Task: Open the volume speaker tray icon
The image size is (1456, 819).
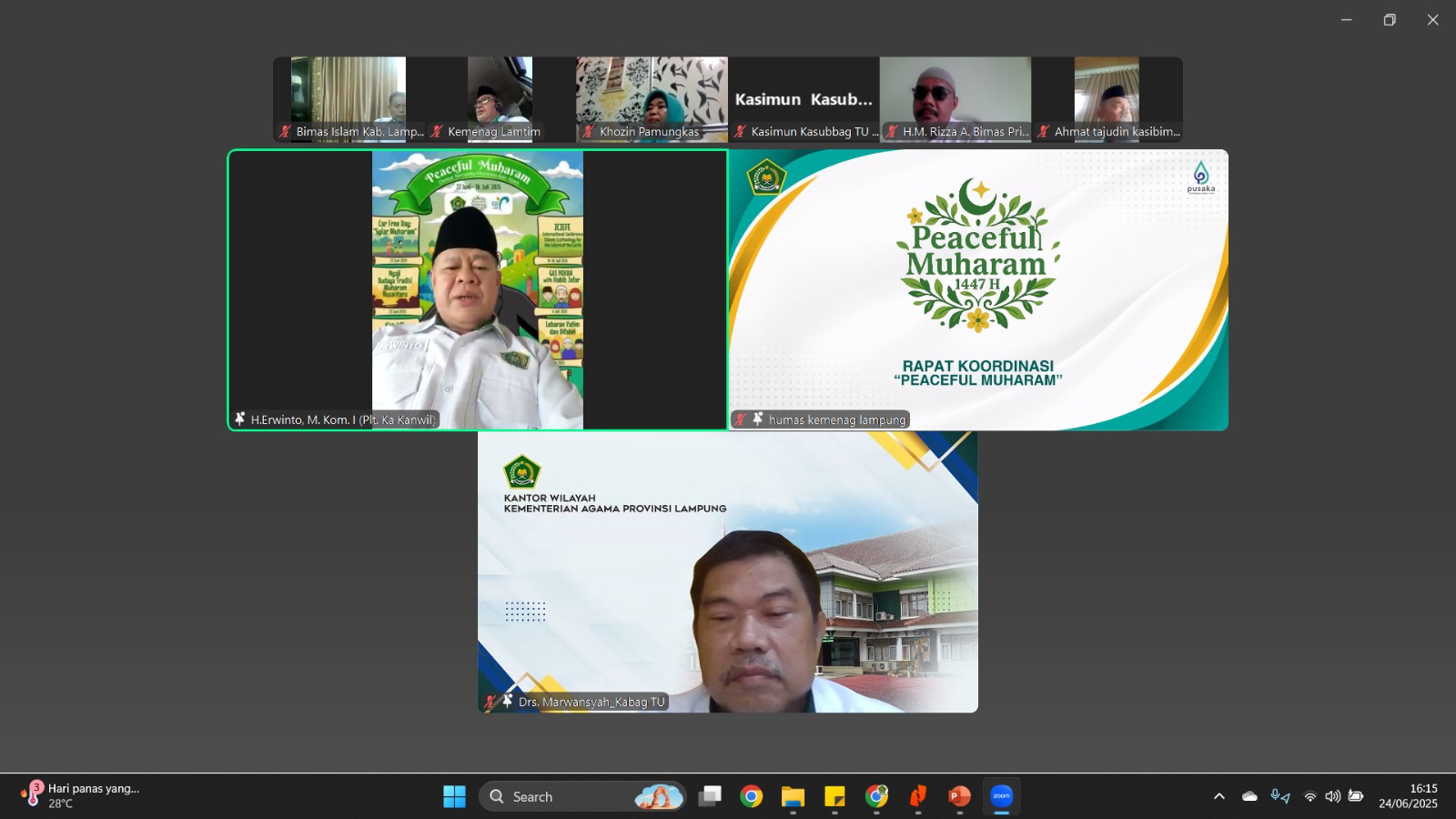Action: (x=1332, y=796)
